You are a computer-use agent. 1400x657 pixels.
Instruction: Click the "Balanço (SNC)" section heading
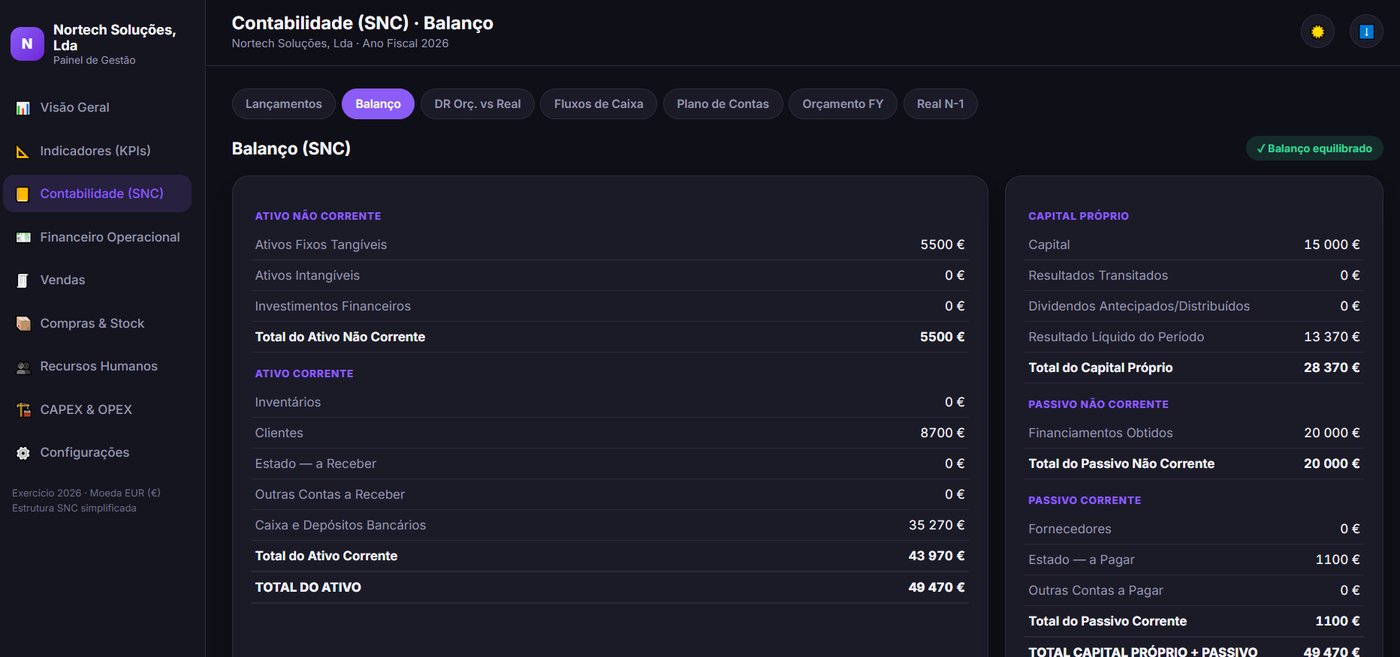(291, 148)
